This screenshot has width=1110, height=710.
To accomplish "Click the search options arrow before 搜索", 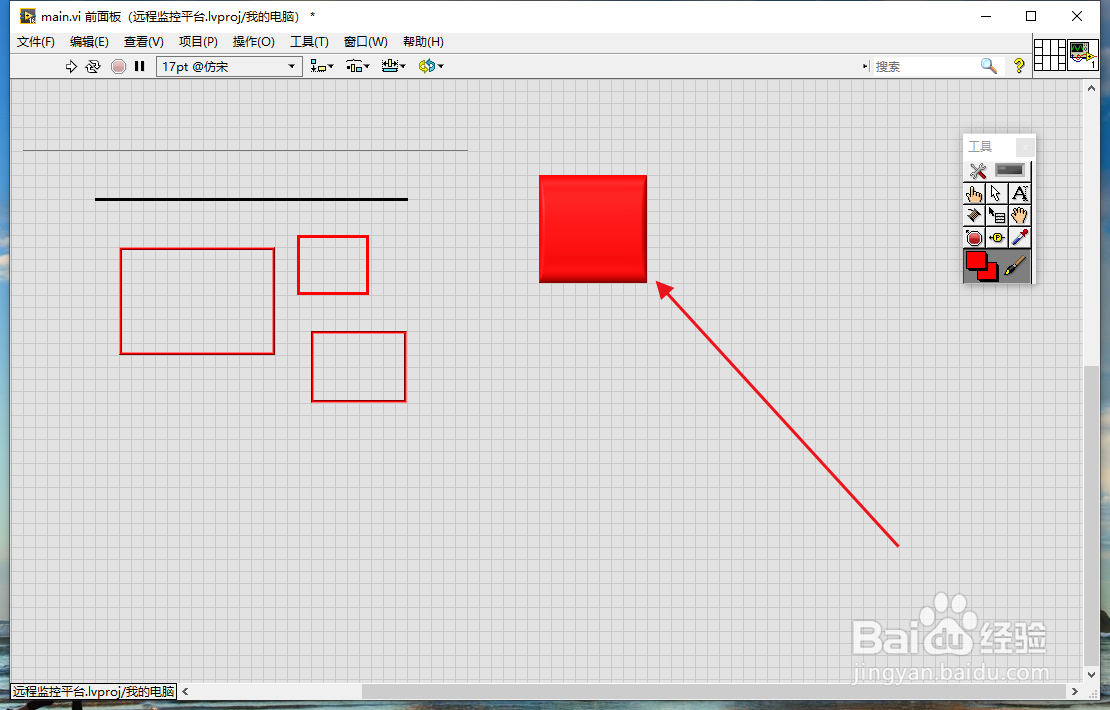I will [x=865, y=67].
